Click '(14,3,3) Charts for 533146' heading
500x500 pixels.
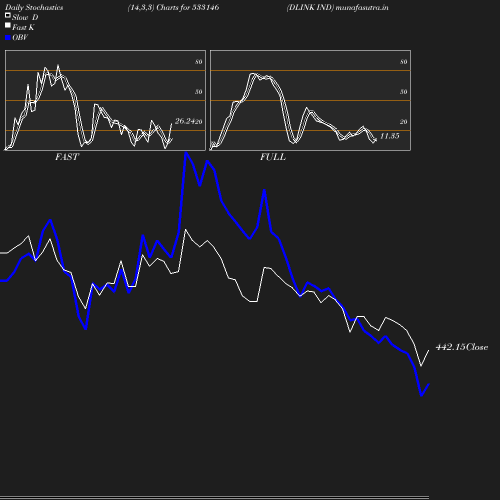(173, 8)
